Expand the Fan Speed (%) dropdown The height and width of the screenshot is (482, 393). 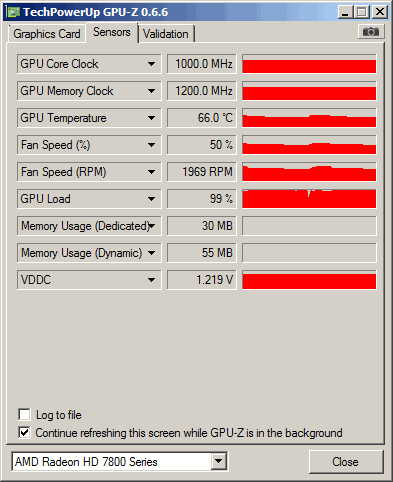(89, 145)
